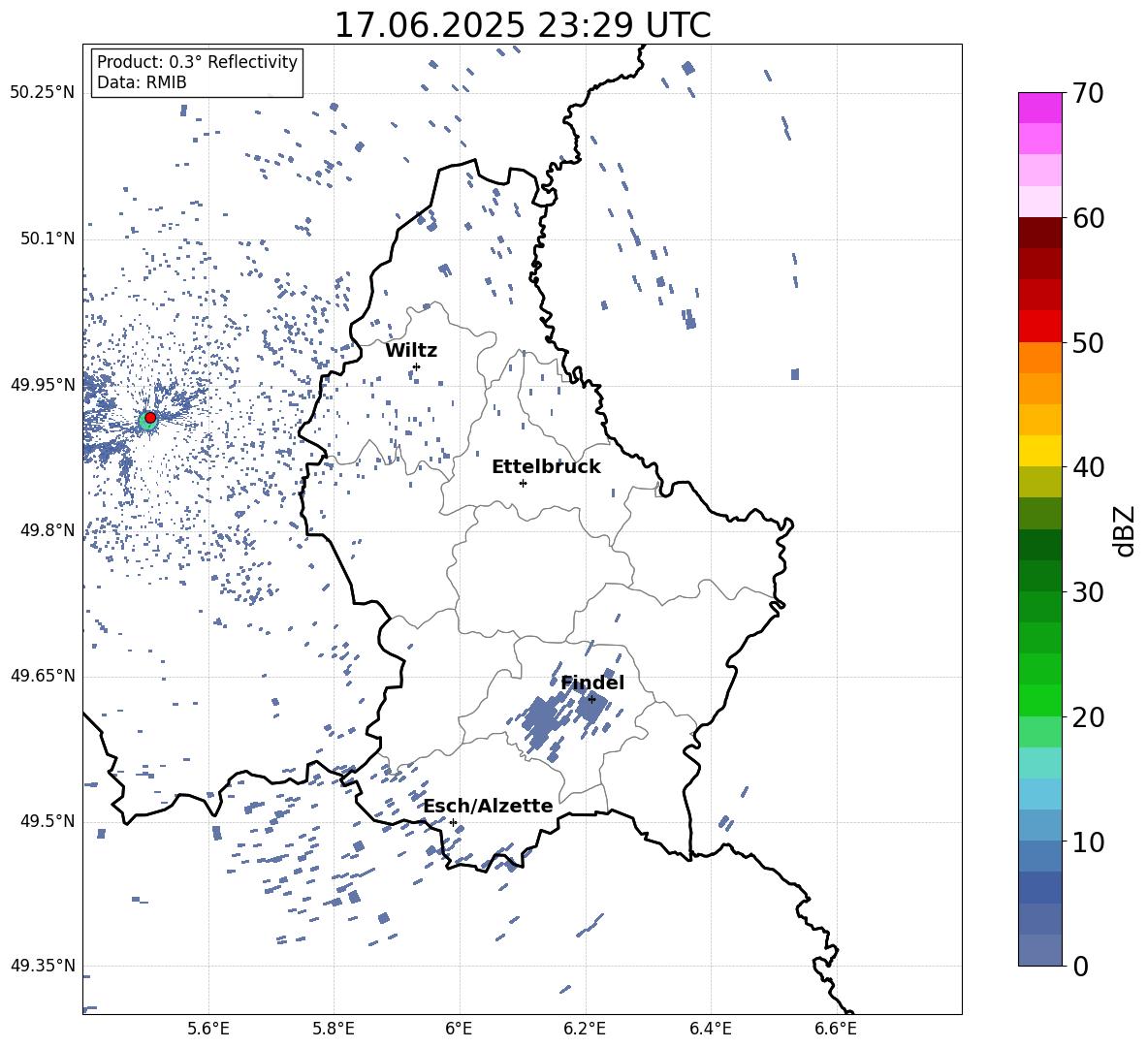Click the Data: RMIB text

point(142,82)
